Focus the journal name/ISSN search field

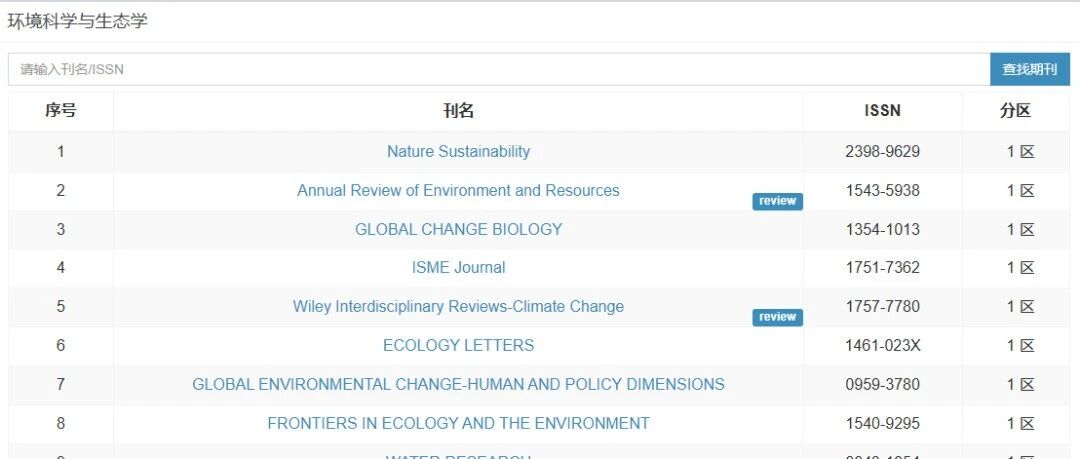click(499, 70)
